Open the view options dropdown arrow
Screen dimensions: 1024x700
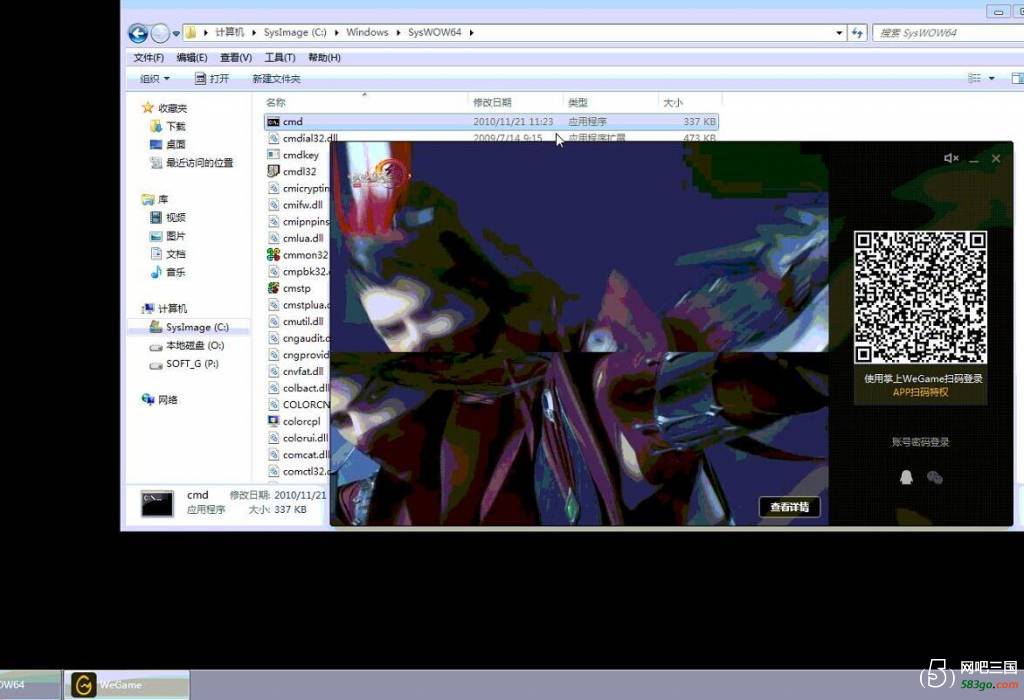click(991, 78)
